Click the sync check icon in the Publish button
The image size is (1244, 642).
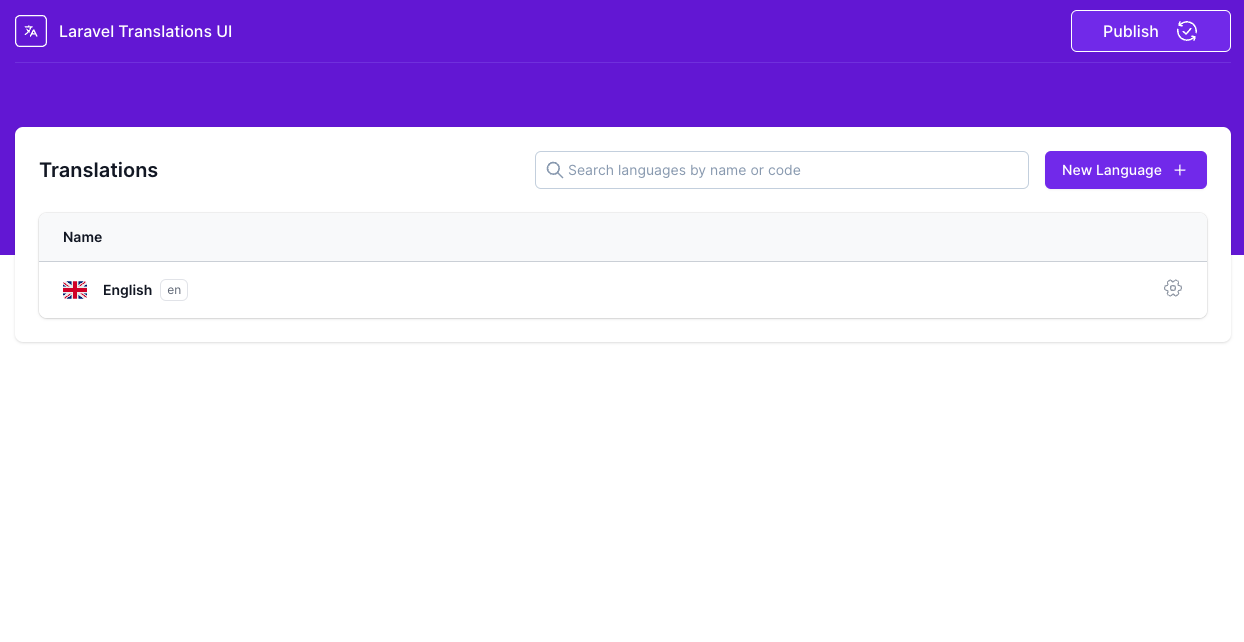pos(1187,31)
